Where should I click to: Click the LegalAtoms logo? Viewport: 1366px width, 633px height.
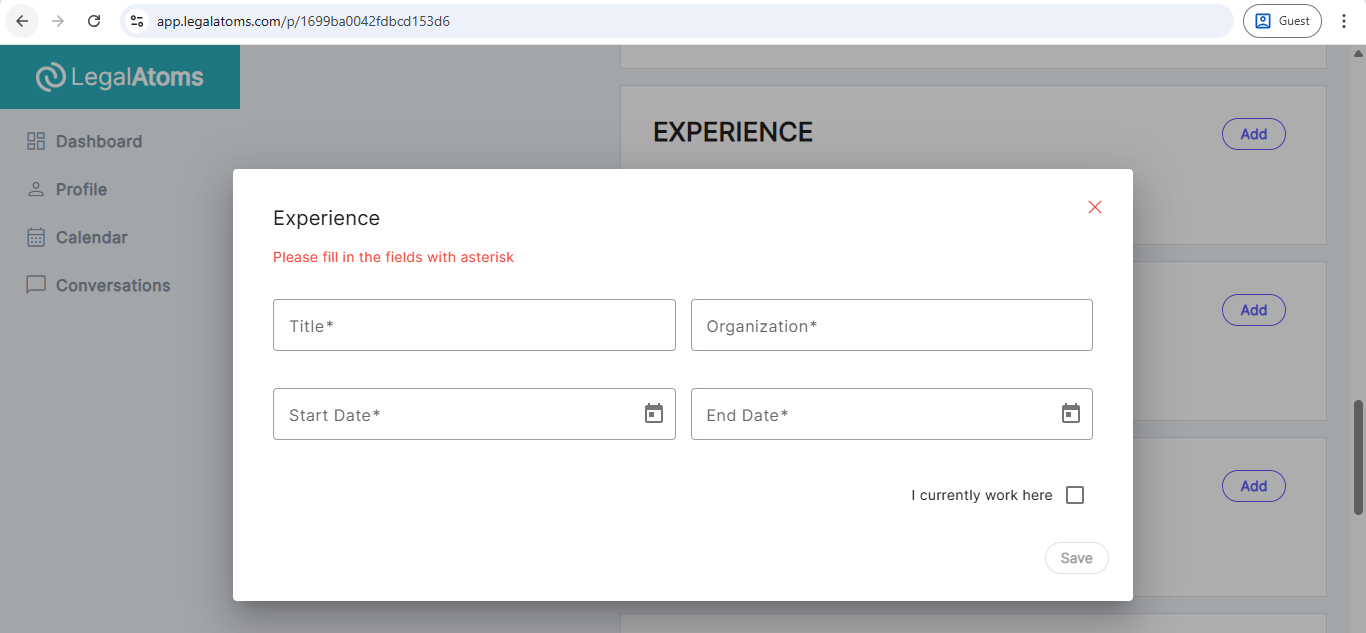pyautogui.click(x=120, y=77)
